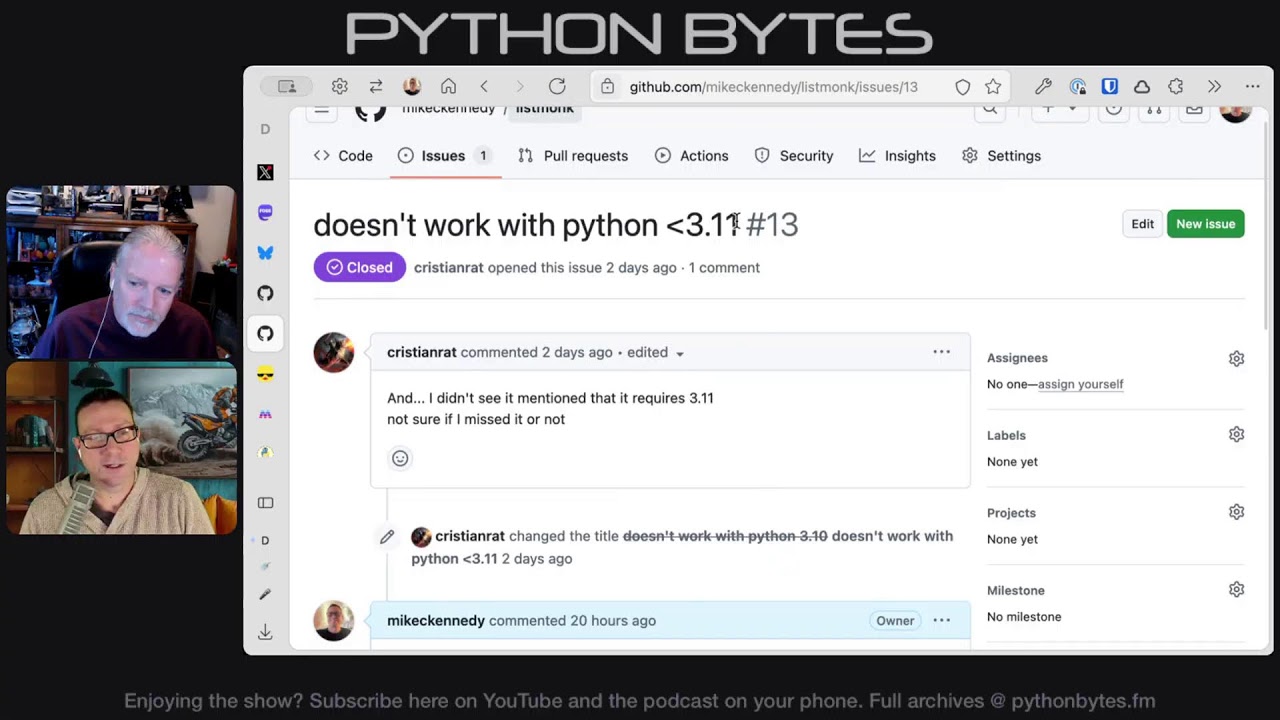The width and height of the screenshot is (1280, 720).
Task: Open Milestone settings gear
Action: tap(1236, 590)
